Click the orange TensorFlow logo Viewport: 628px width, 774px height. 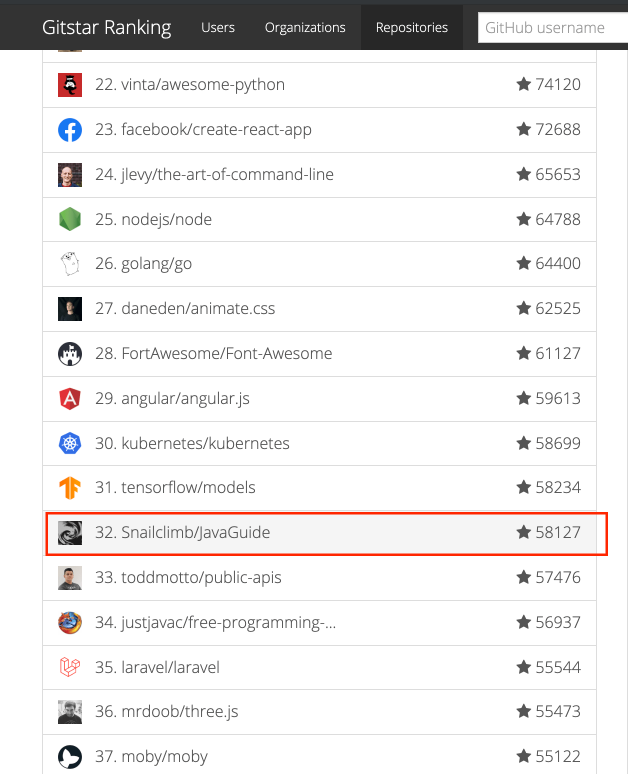click(x=70, y=488)
